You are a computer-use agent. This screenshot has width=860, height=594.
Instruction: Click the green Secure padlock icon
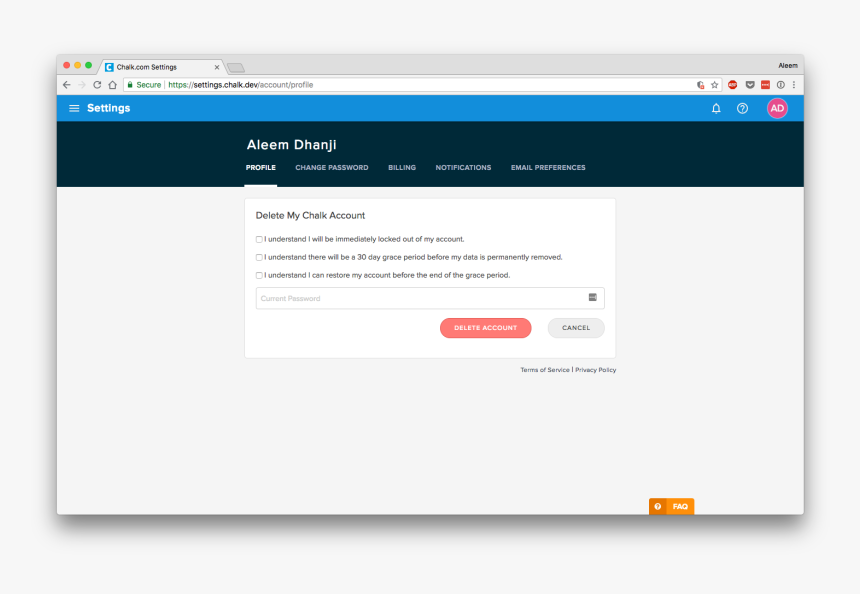(130, 85)
